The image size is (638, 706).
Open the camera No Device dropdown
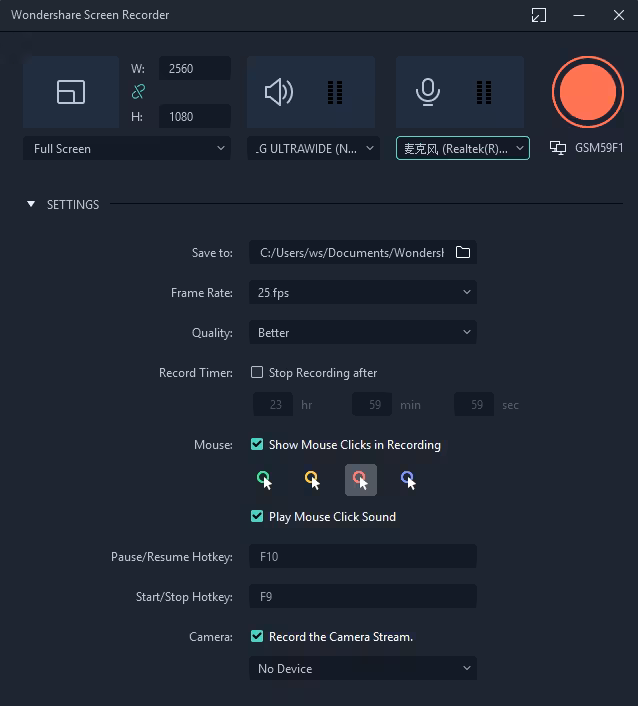pos(363,668)
